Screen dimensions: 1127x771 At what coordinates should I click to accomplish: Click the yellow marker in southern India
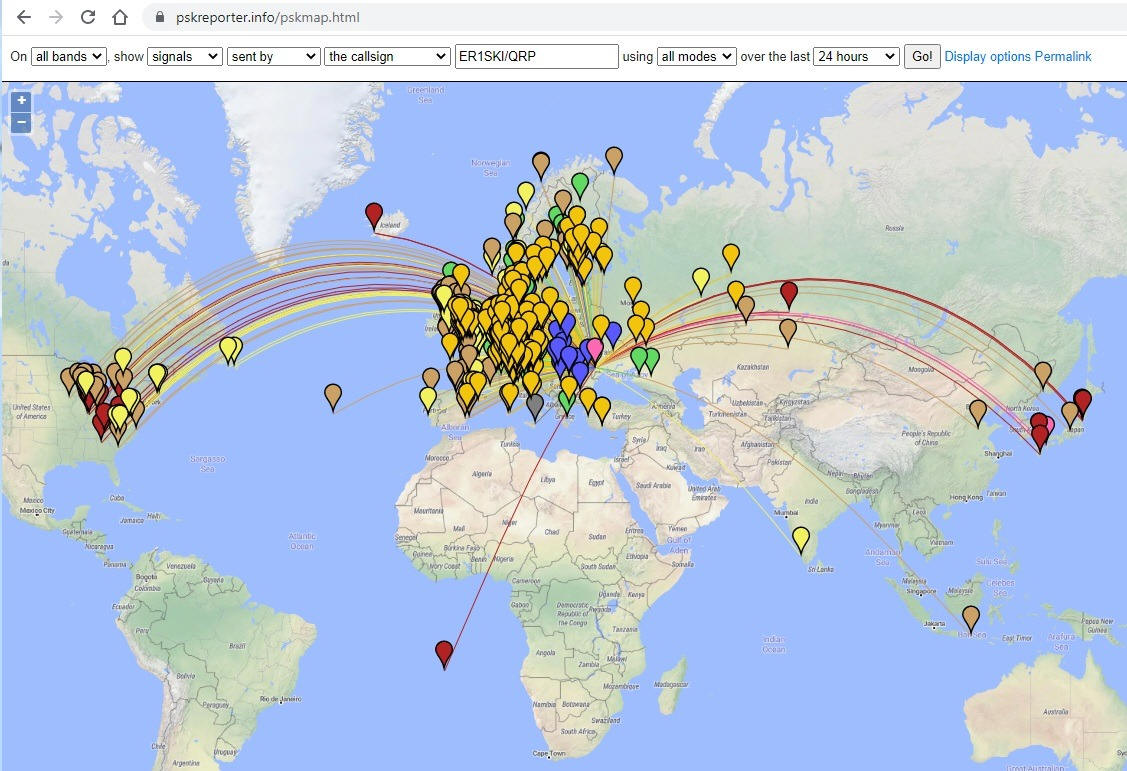click(801, 538)
